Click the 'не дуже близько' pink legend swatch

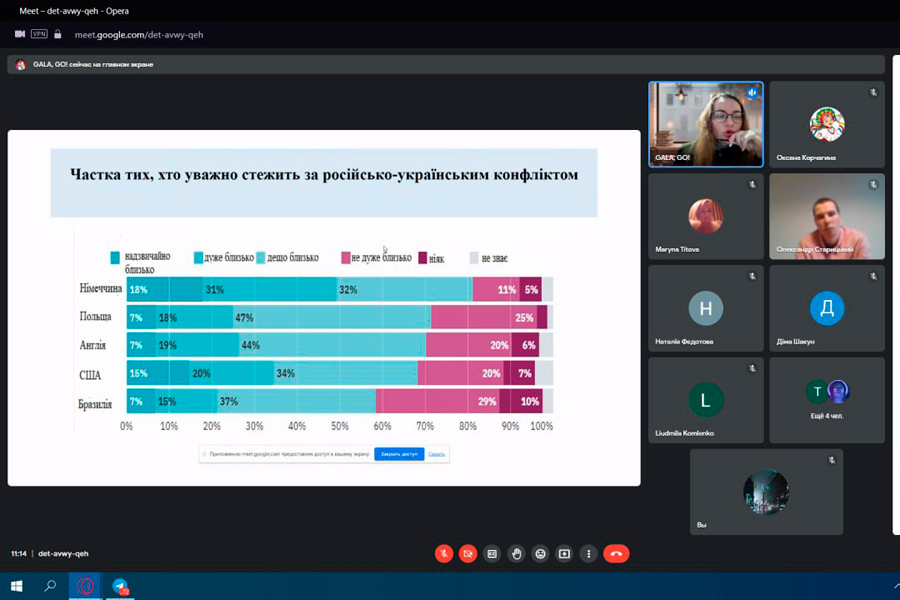click(x=346, y=257)
